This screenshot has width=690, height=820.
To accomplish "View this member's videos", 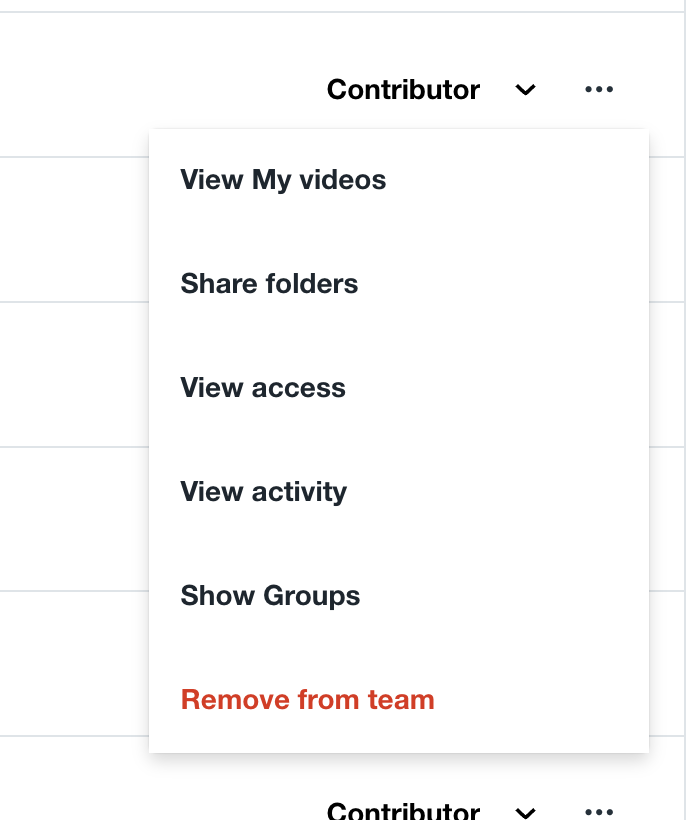I will (283, 180).
